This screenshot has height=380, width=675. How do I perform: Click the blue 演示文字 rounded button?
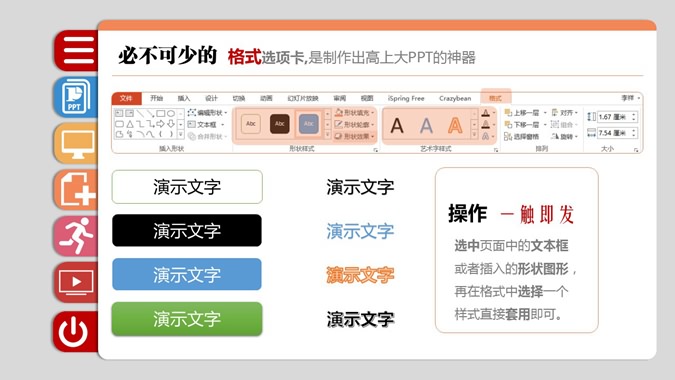pos(187,274)
